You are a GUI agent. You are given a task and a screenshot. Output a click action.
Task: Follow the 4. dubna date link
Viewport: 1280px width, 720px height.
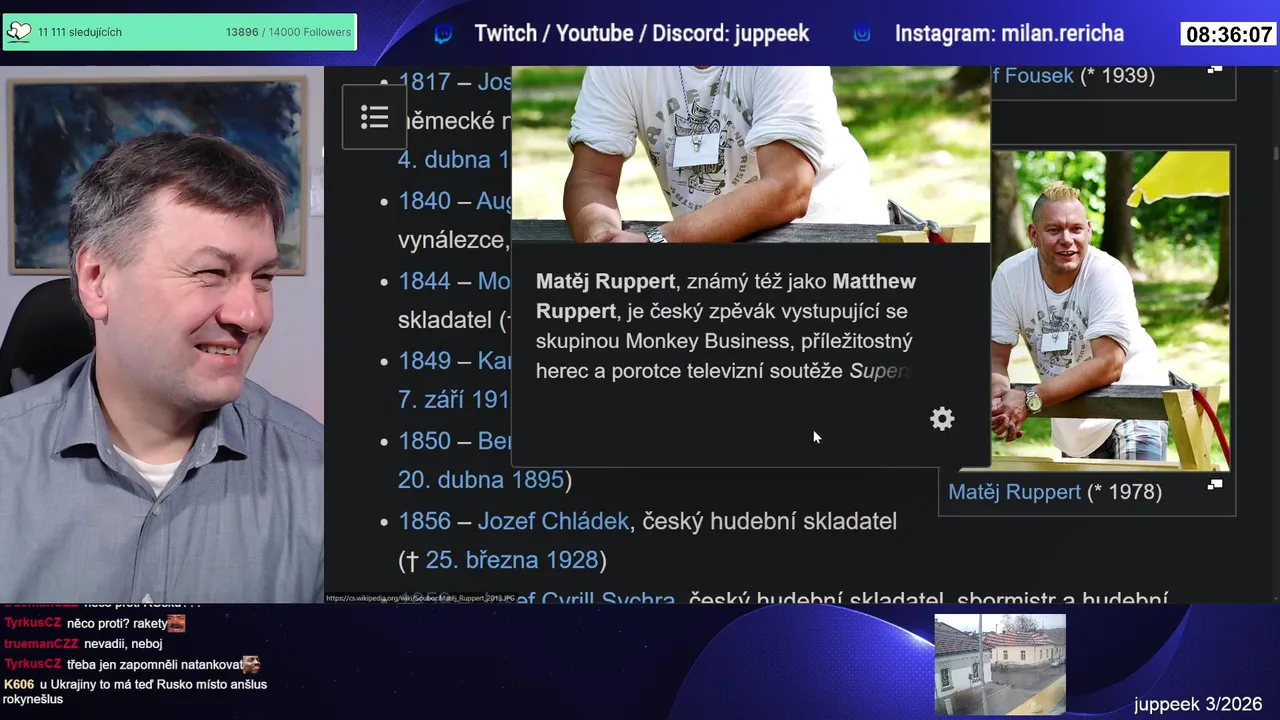[454, 160]
